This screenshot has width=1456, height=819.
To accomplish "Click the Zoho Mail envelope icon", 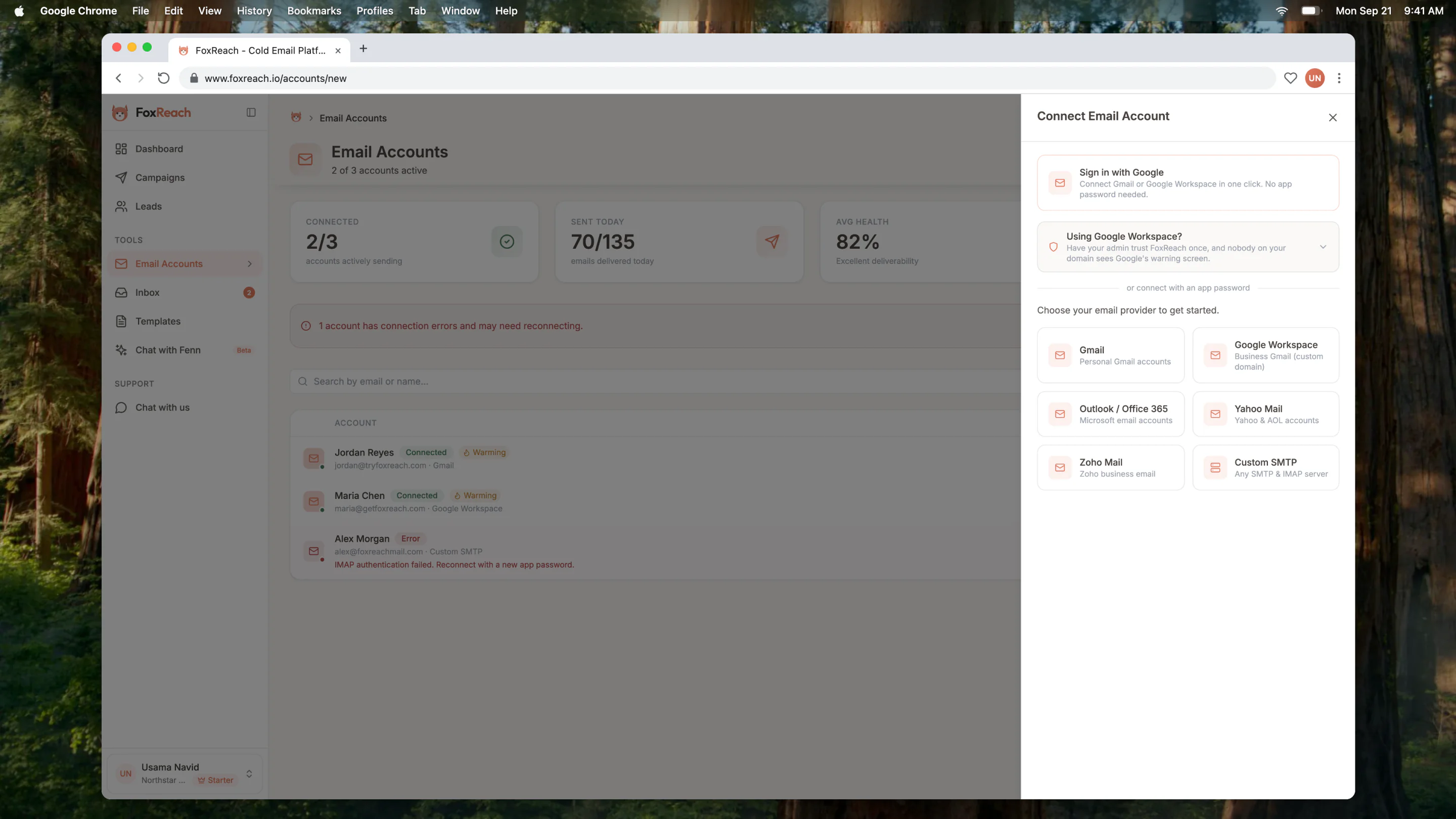I will tap(1060, 468).
